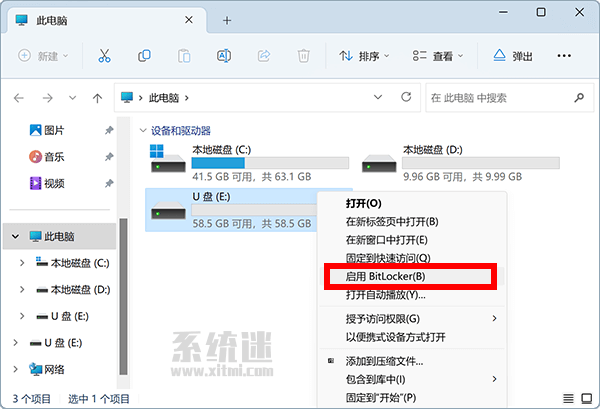Collapse the 此电脑 tree node
This screenshot has height=409, width=600.
point(15,236)
